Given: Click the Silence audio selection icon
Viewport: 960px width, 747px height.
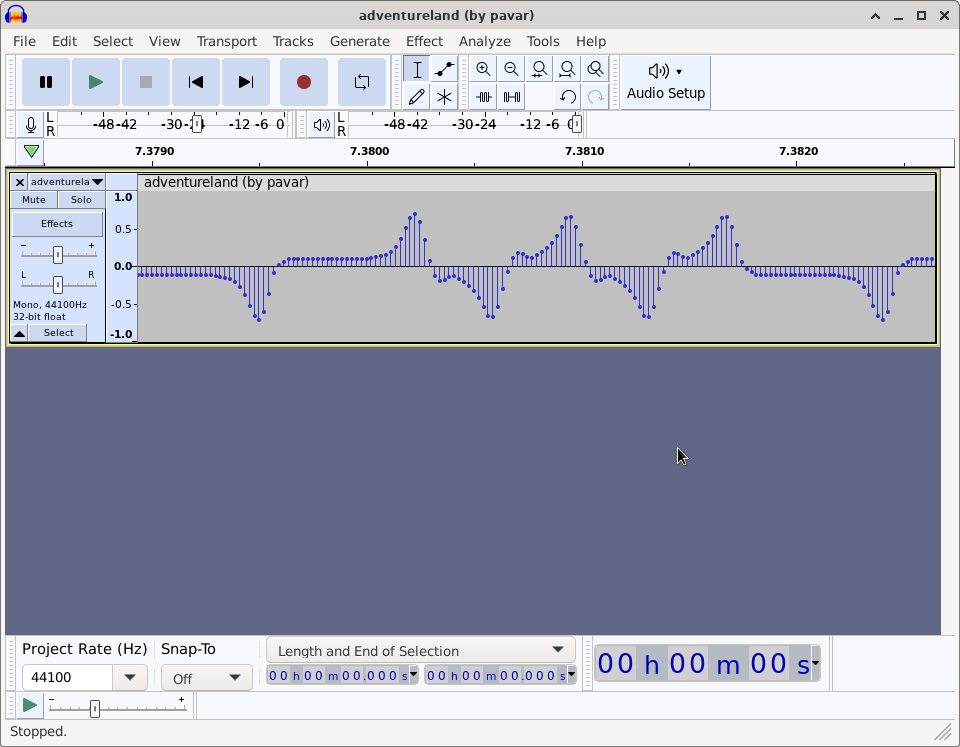Looking at the screenshot, I should [x=511, y=97].
